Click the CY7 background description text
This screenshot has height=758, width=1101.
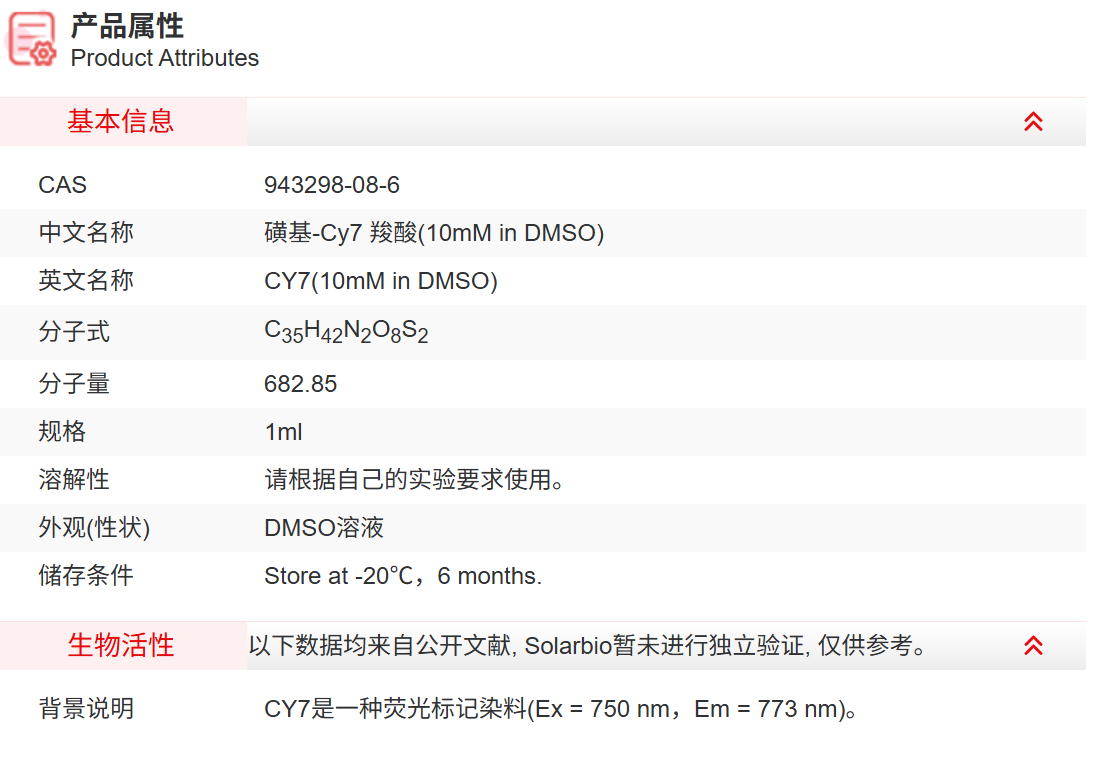coord(561,709)
